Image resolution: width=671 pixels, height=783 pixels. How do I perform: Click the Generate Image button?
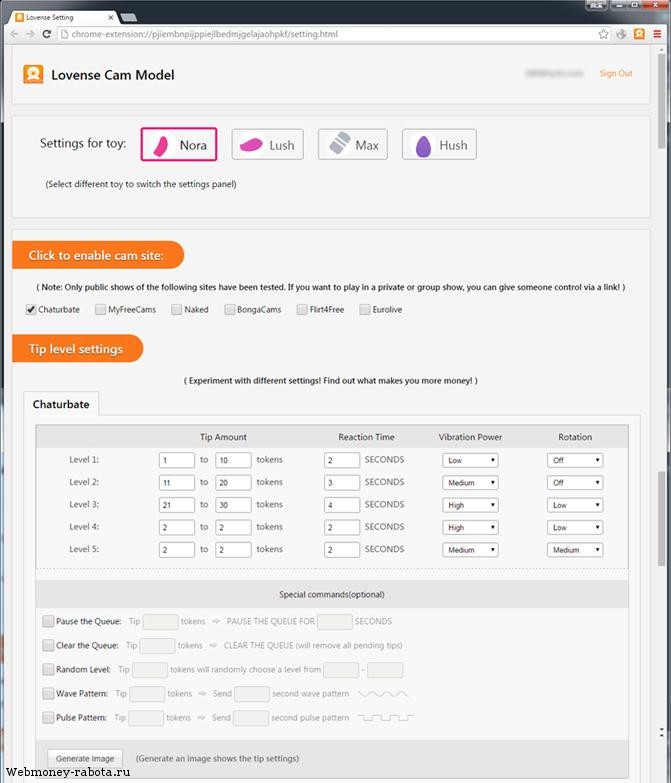[85, 758]
